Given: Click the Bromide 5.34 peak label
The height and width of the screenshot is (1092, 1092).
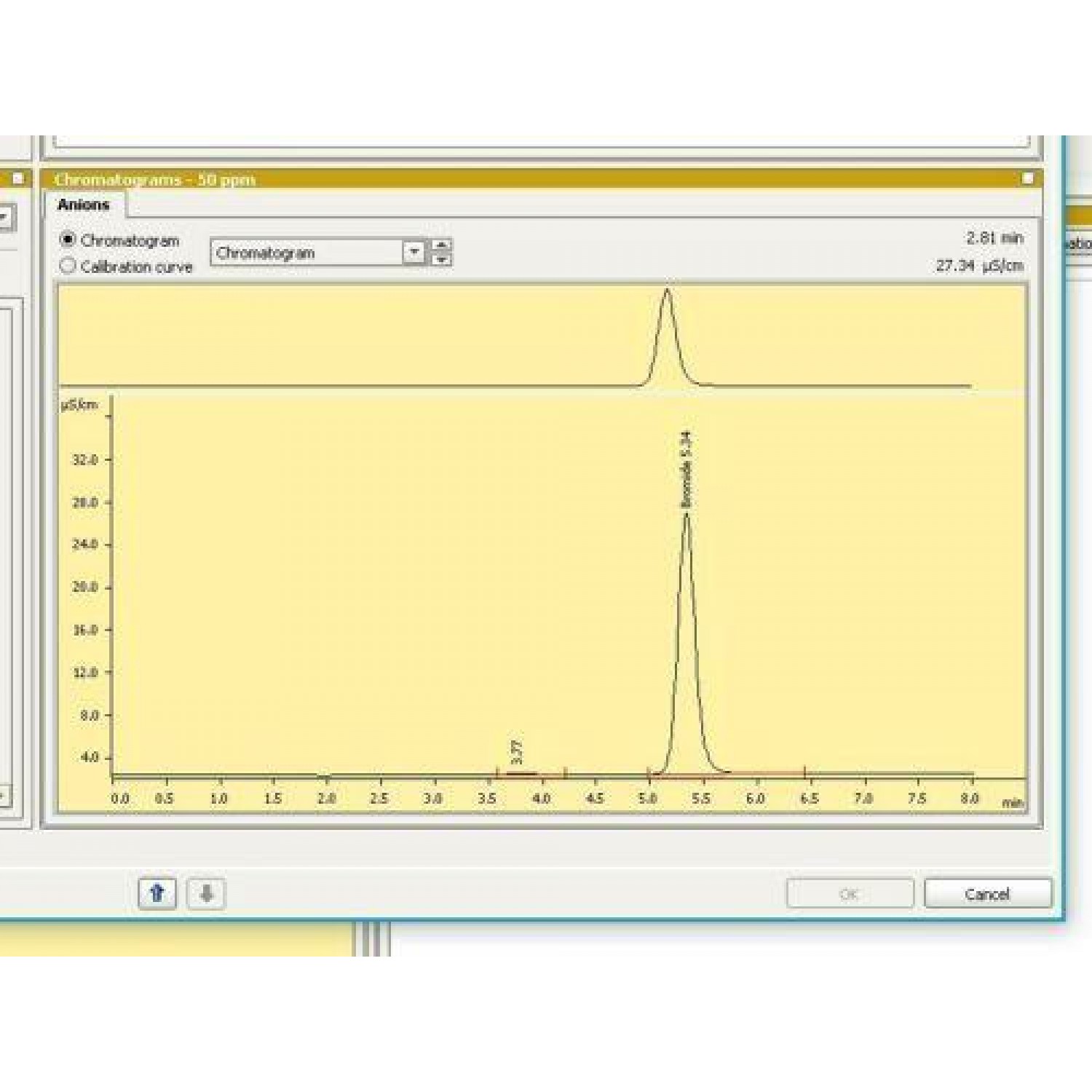Looking at the screenshot, I should pos(685,470).
